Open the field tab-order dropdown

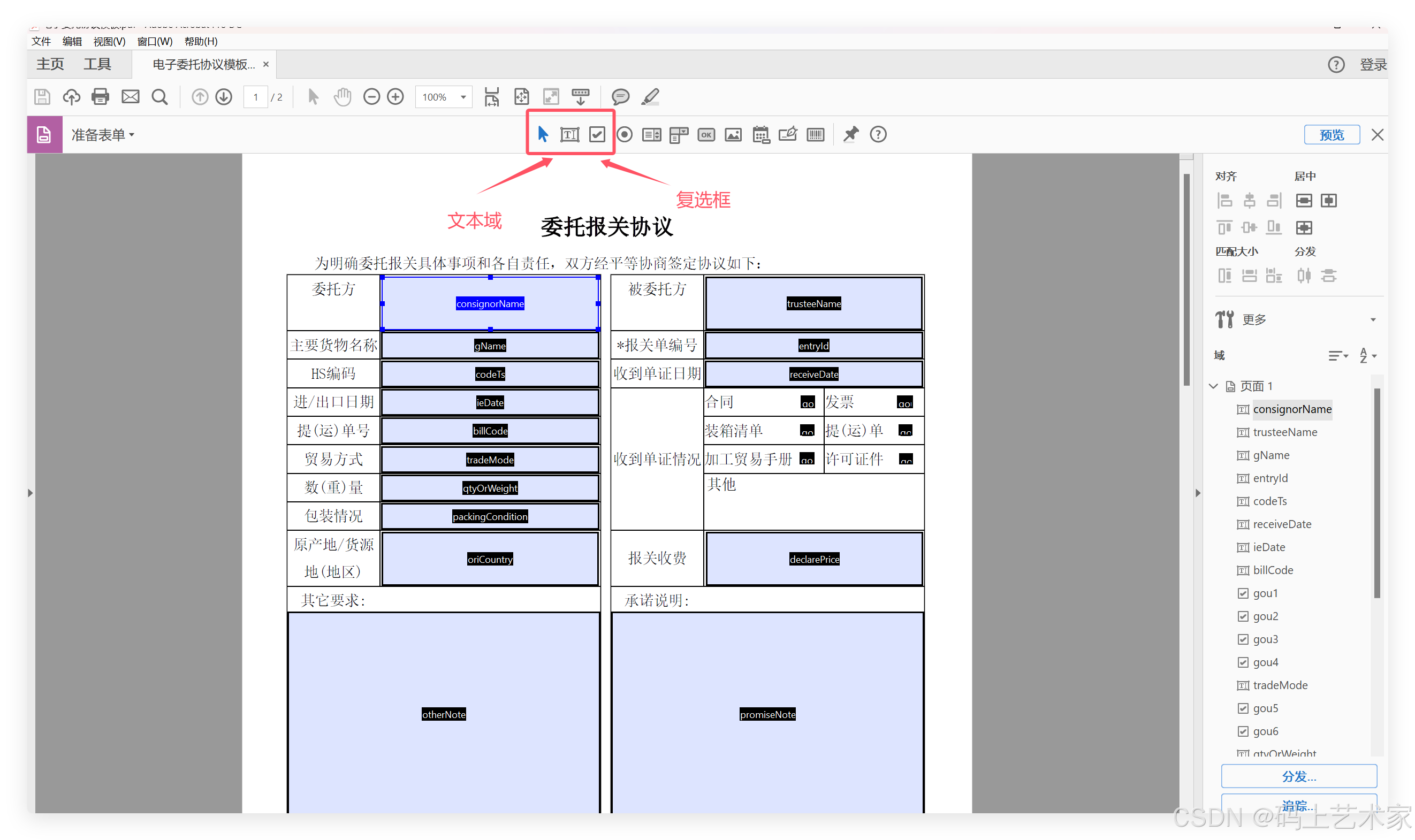[1338, 355]
